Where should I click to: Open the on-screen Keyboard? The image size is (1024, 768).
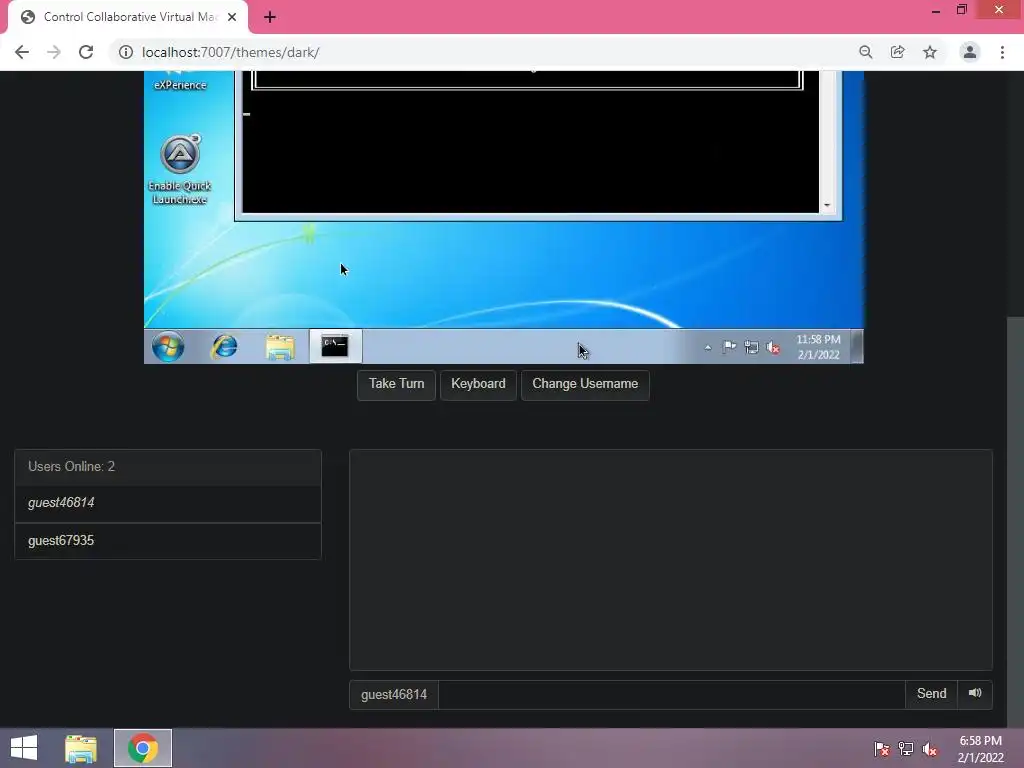478,384
